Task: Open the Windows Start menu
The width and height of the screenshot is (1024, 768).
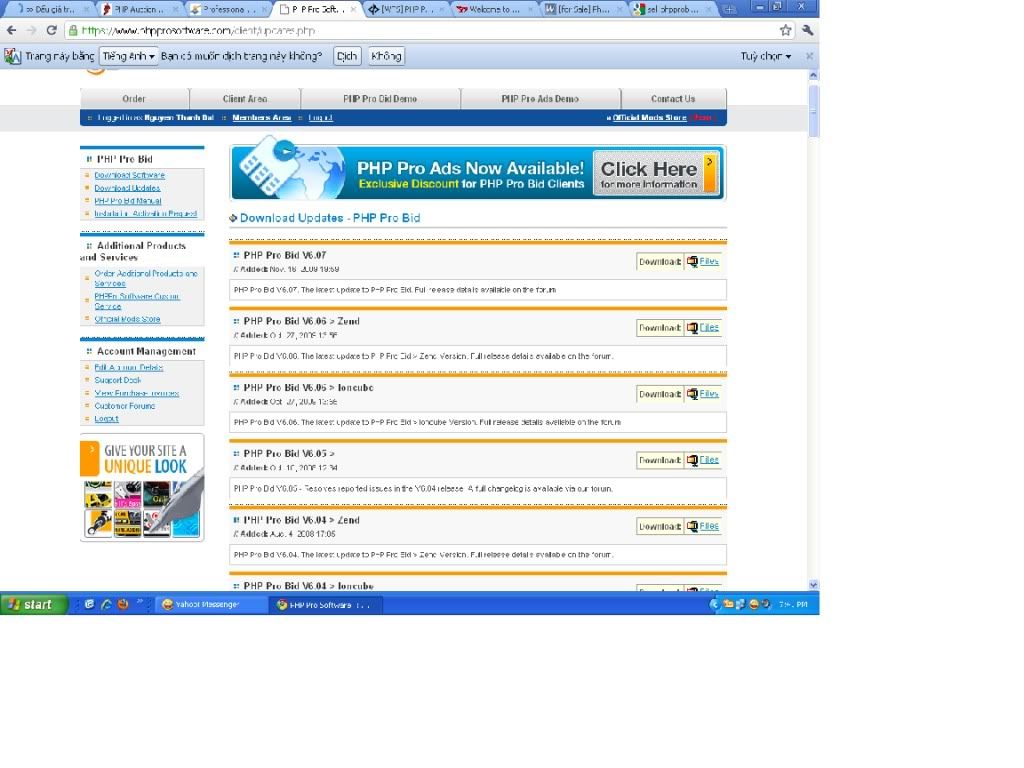Action: pyautogui.click(x=35, y=605)
